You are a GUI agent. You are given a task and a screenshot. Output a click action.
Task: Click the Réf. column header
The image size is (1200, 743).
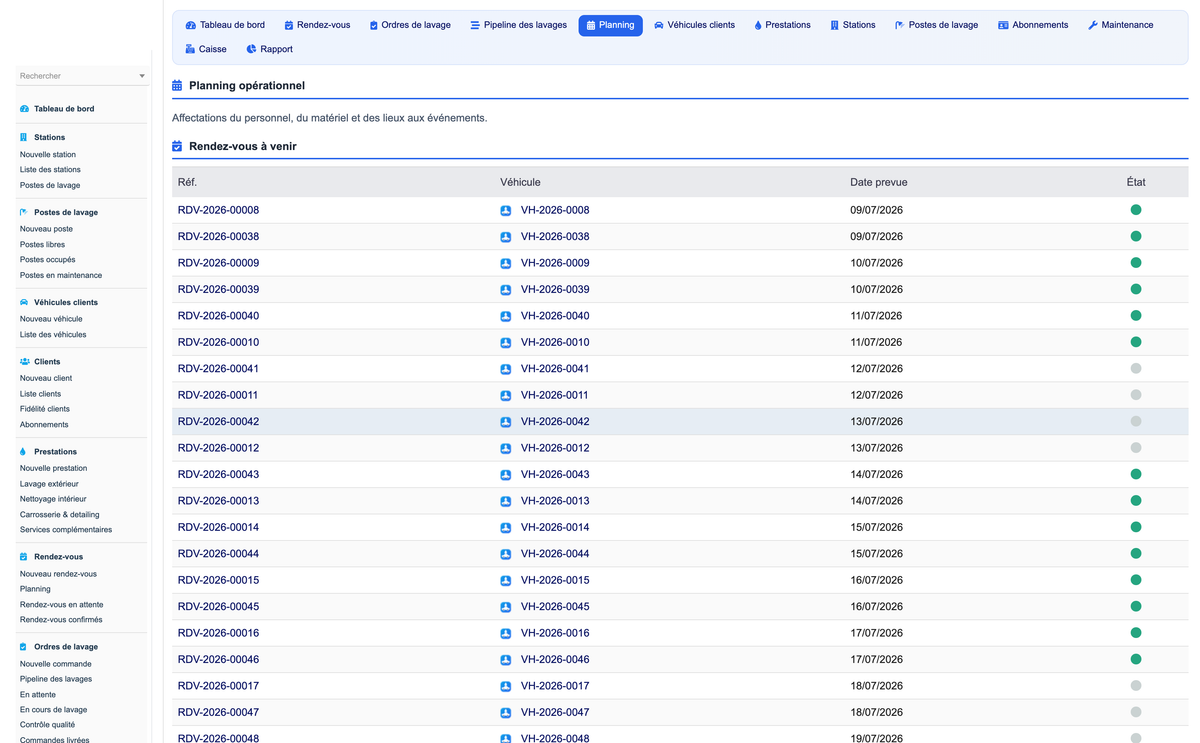(188, 182)
